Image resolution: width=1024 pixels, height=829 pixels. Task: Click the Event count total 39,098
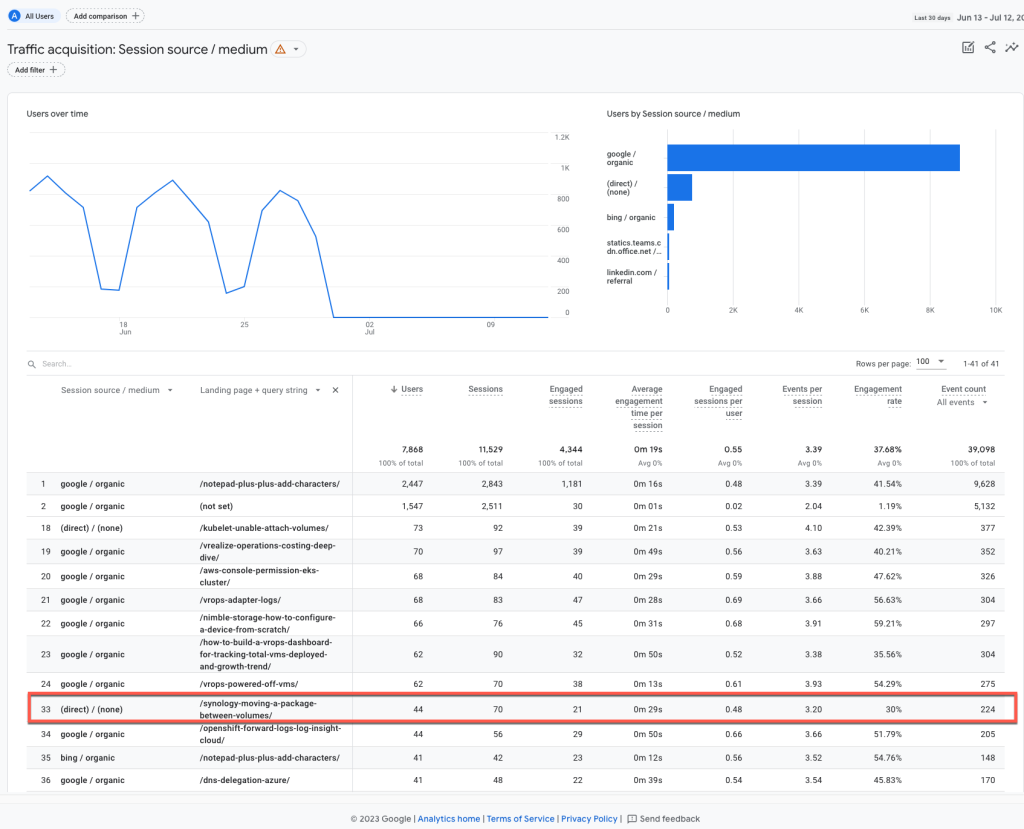[x=981, y=449]
